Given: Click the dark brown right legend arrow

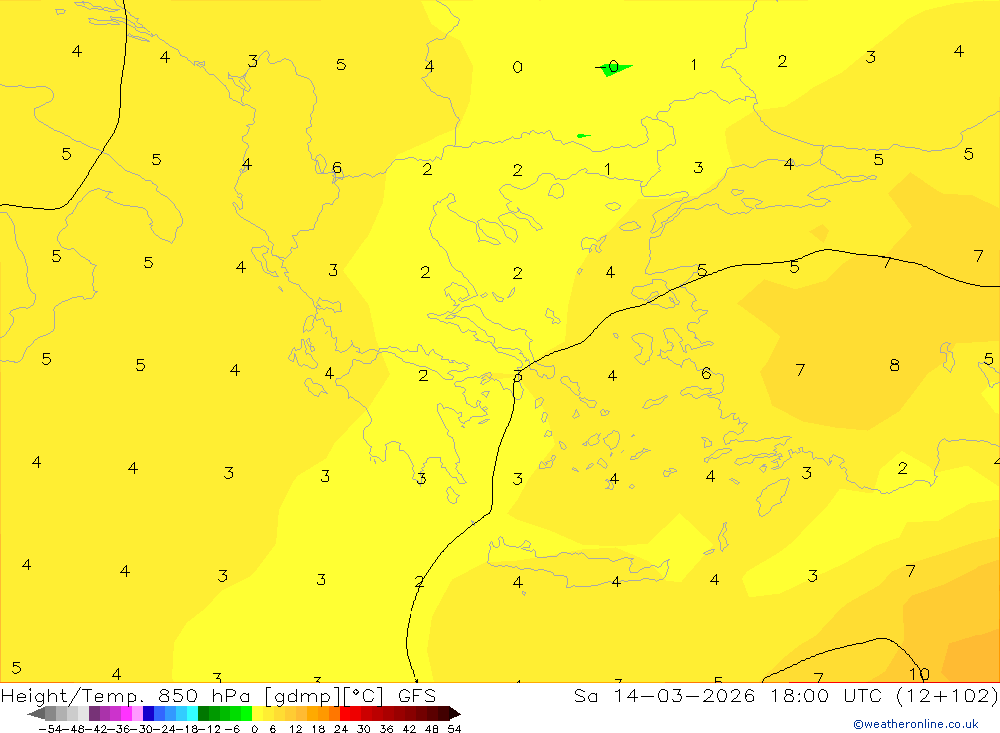Looking at the screenshot, I should click(455, 714).
